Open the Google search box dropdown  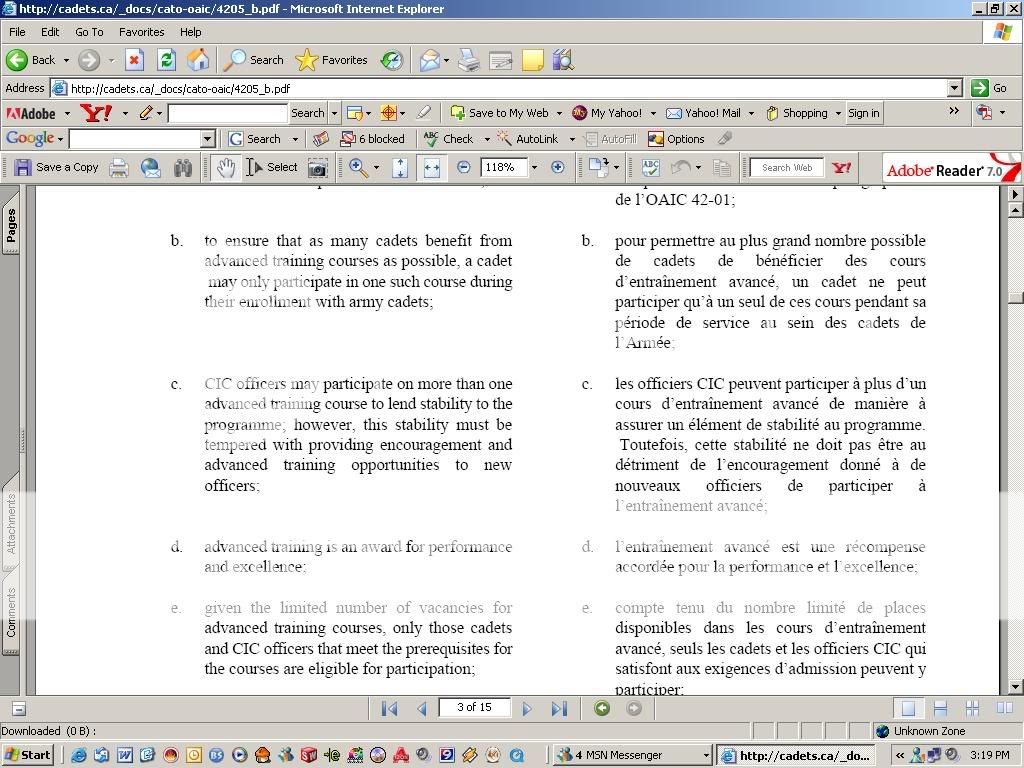207,139
